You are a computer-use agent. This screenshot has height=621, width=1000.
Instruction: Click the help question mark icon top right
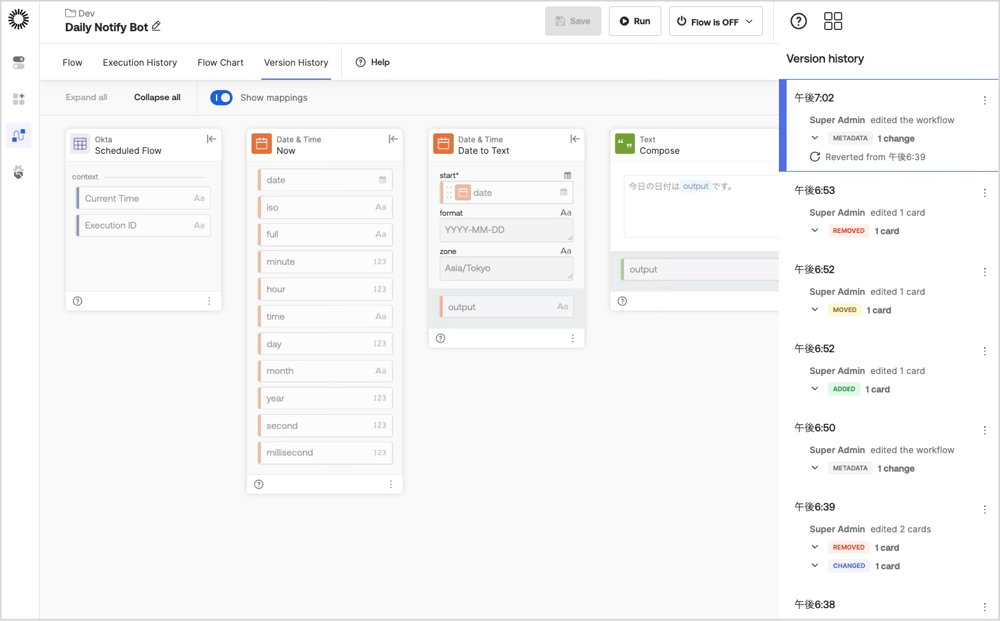coord(798,21)
